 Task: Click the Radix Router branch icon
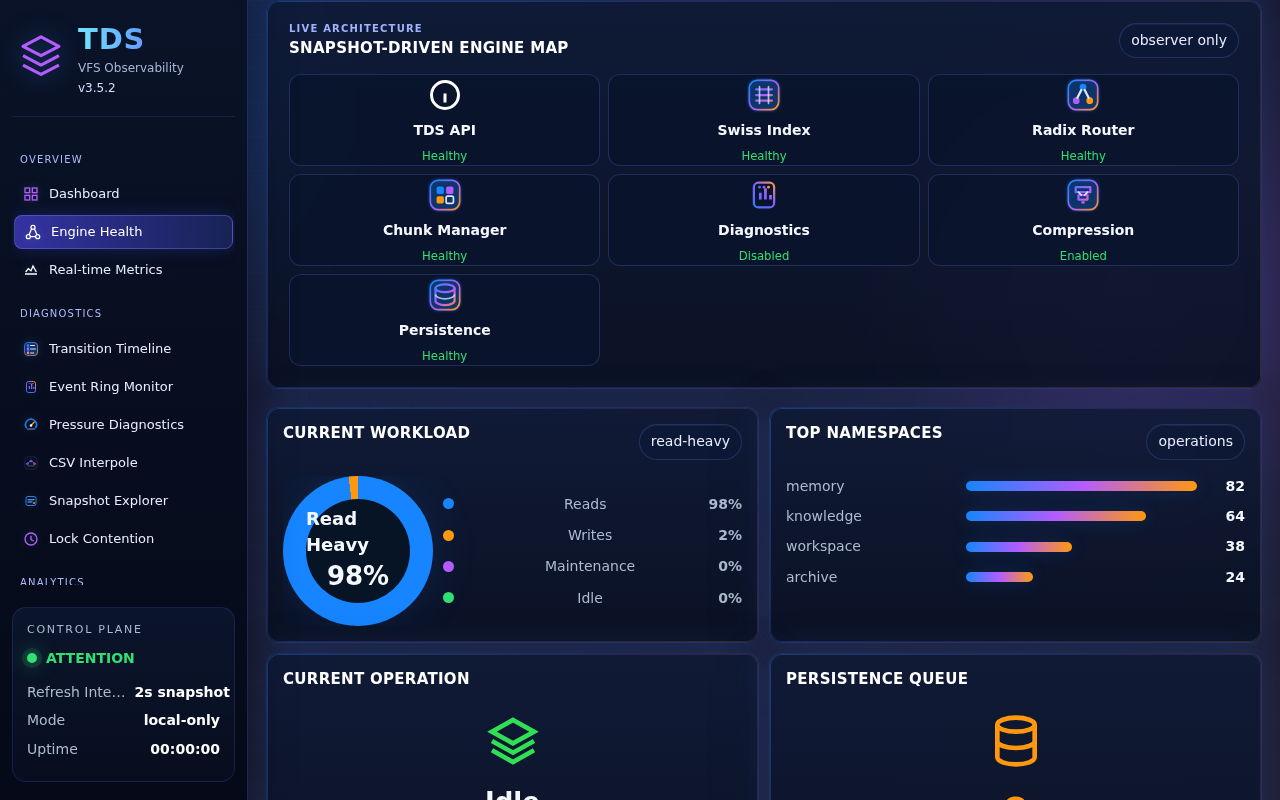point(1083,95)
